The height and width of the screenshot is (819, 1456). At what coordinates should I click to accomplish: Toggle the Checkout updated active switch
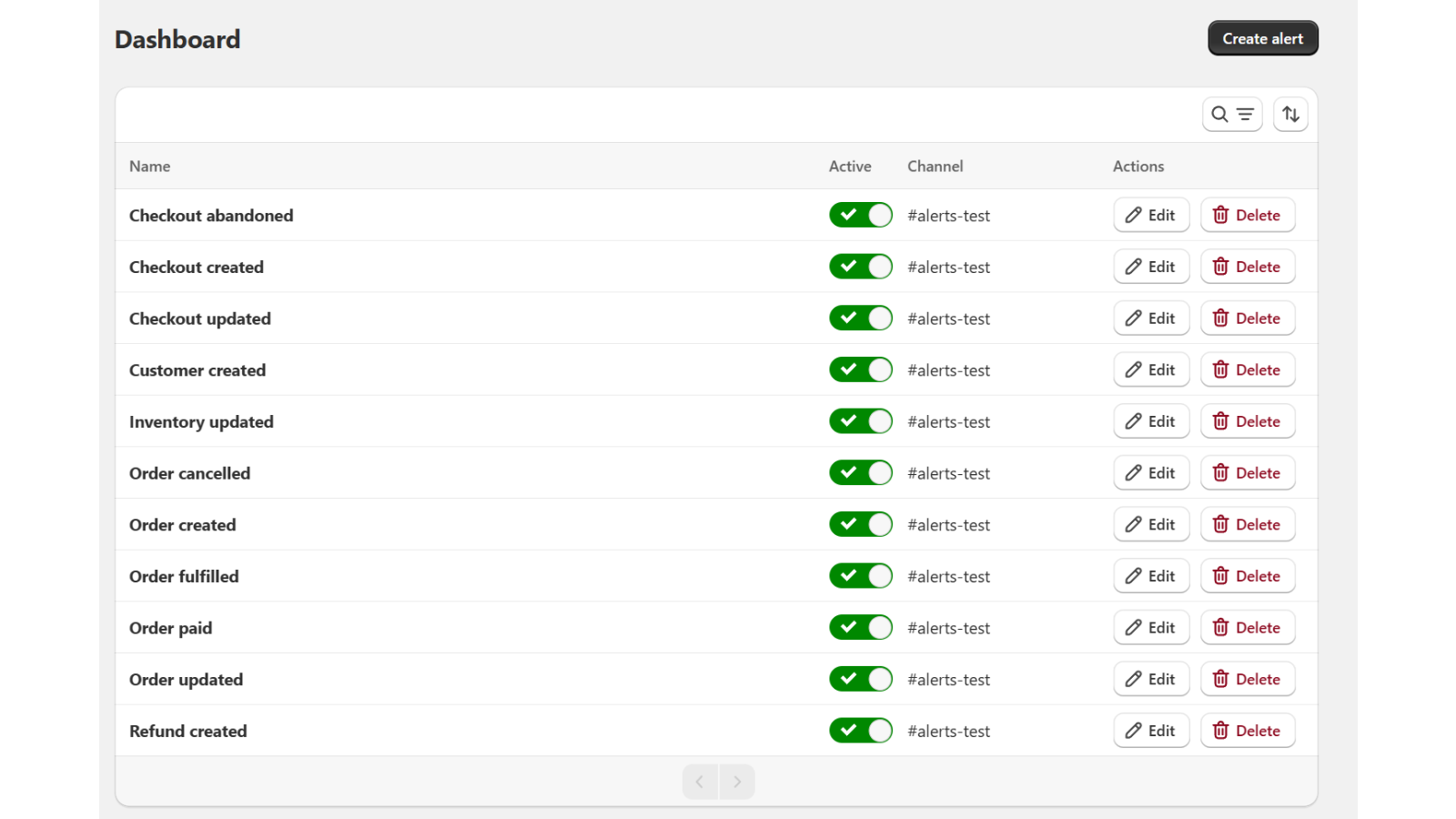[x=860, y=318]
